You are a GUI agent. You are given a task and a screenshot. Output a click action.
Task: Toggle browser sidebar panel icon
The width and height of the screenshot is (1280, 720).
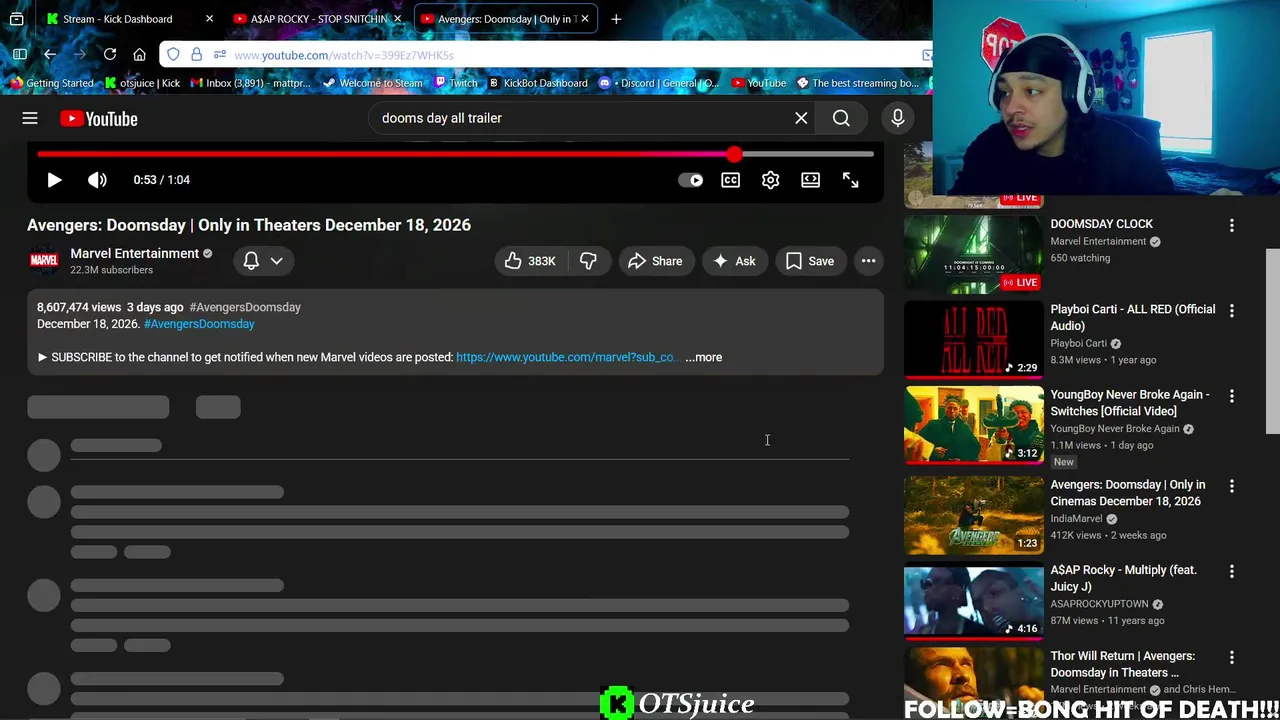[20, 54]
